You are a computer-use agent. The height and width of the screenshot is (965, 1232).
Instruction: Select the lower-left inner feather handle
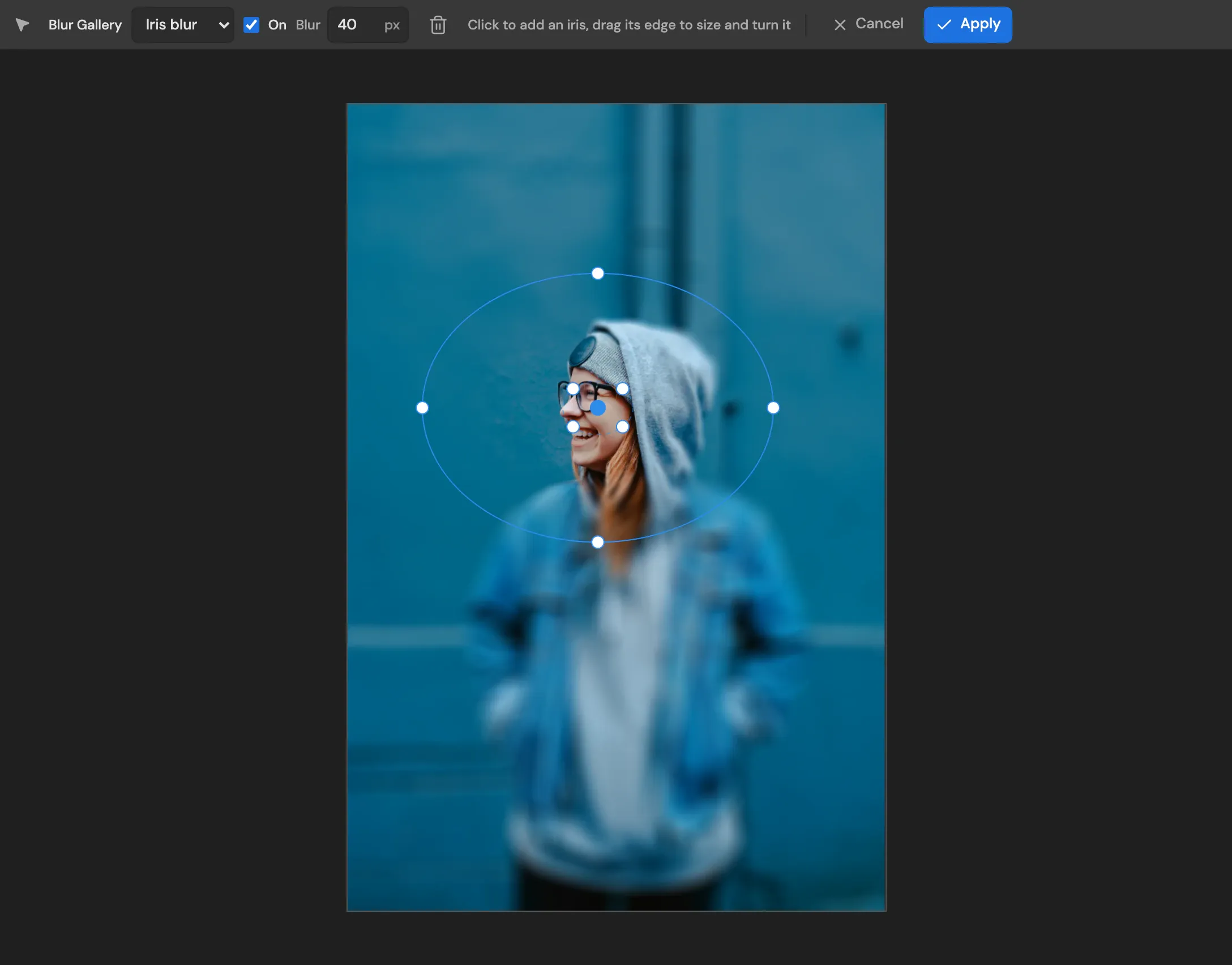click(x=573, y=426)
